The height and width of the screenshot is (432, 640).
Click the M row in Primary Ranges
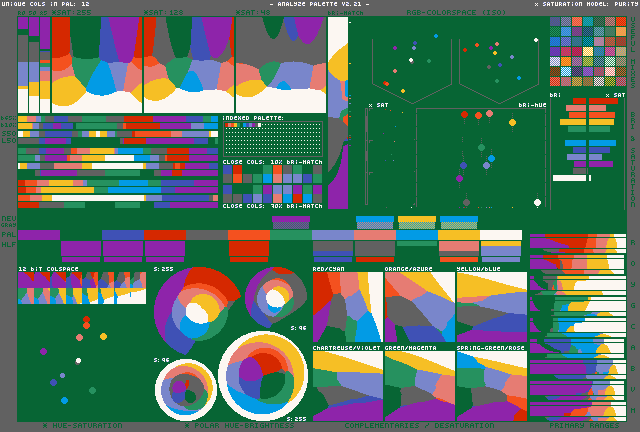tap(577, 409)
